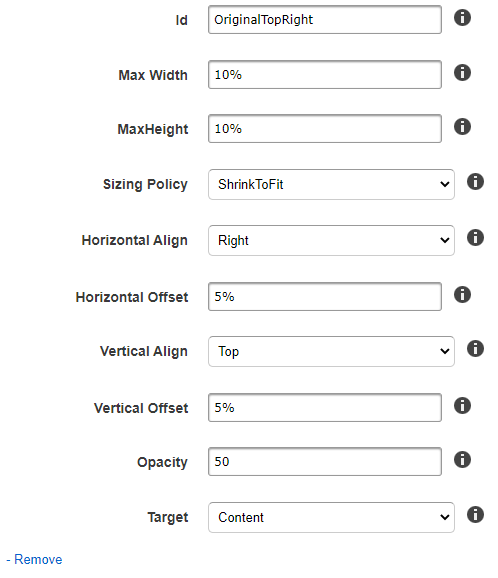Show info for Max Width
This screenshot has height=578, width=498.
462,73
